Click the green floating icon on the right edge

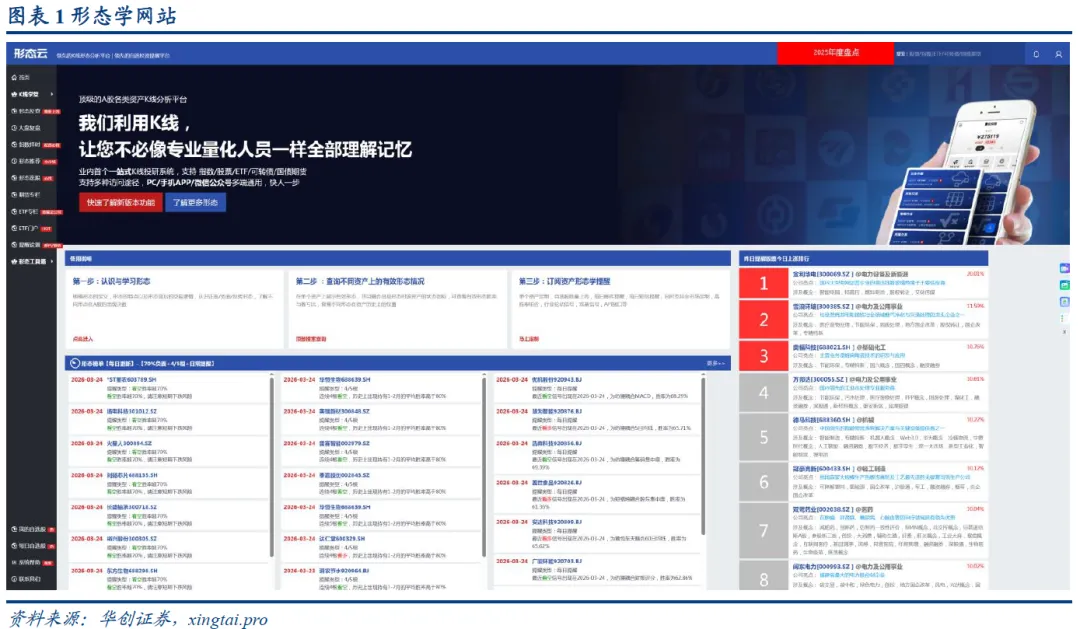pos(1064,285)
